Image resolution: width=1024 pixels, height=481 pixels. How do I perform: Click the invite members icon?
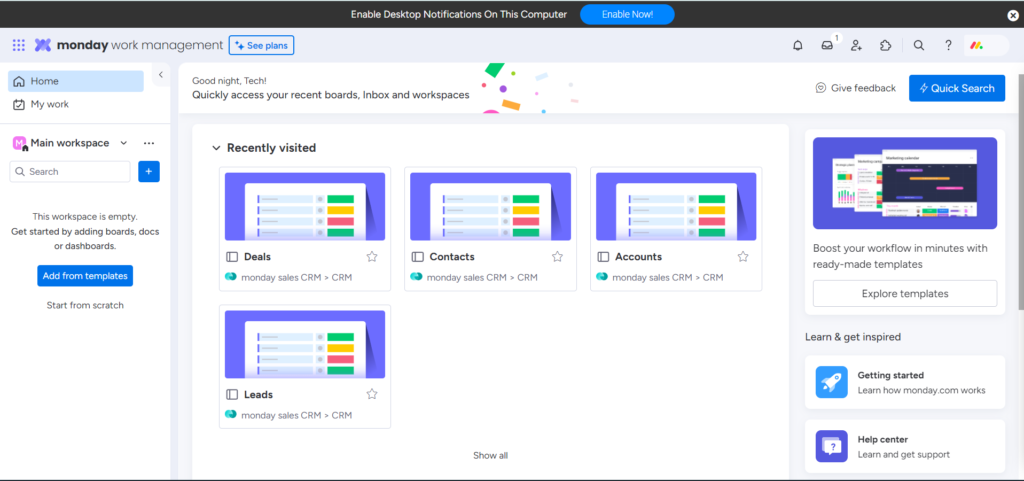tap(856, 45)
